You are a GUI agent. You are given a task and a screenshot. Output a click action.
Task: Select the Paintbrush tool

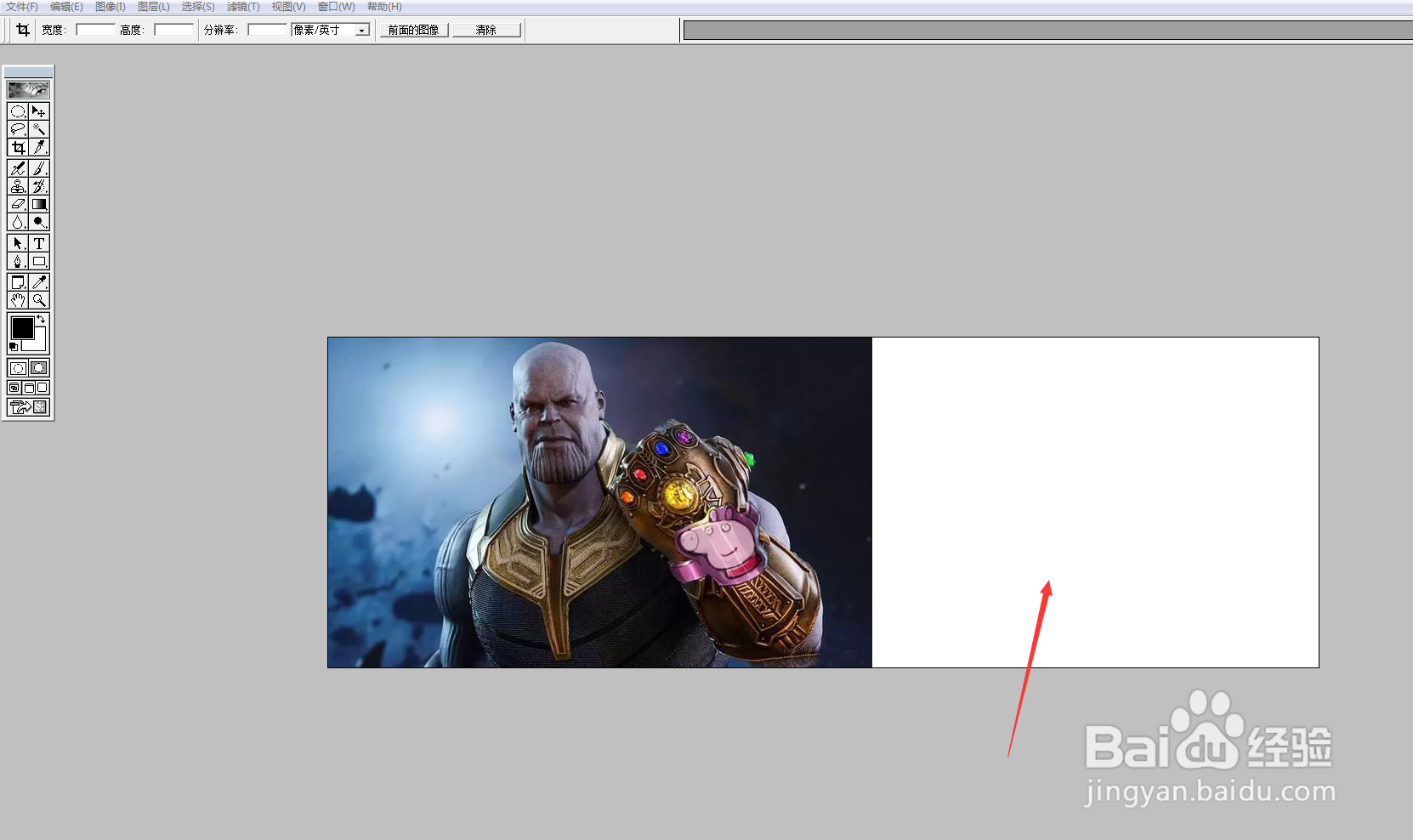point(39,168)
